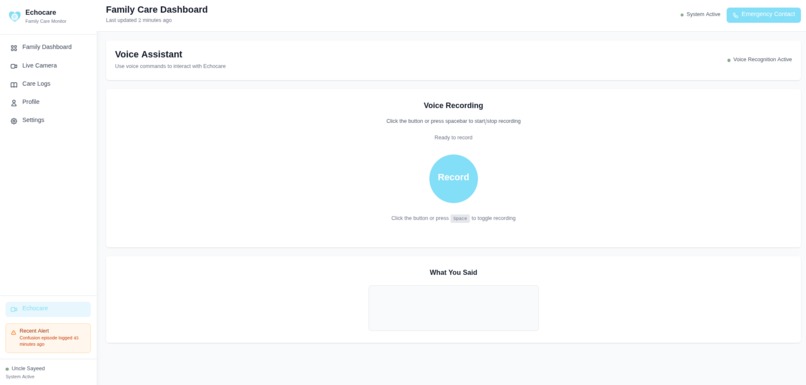Click the 'Last updated 2 minutes ago' text

[139, 21]
